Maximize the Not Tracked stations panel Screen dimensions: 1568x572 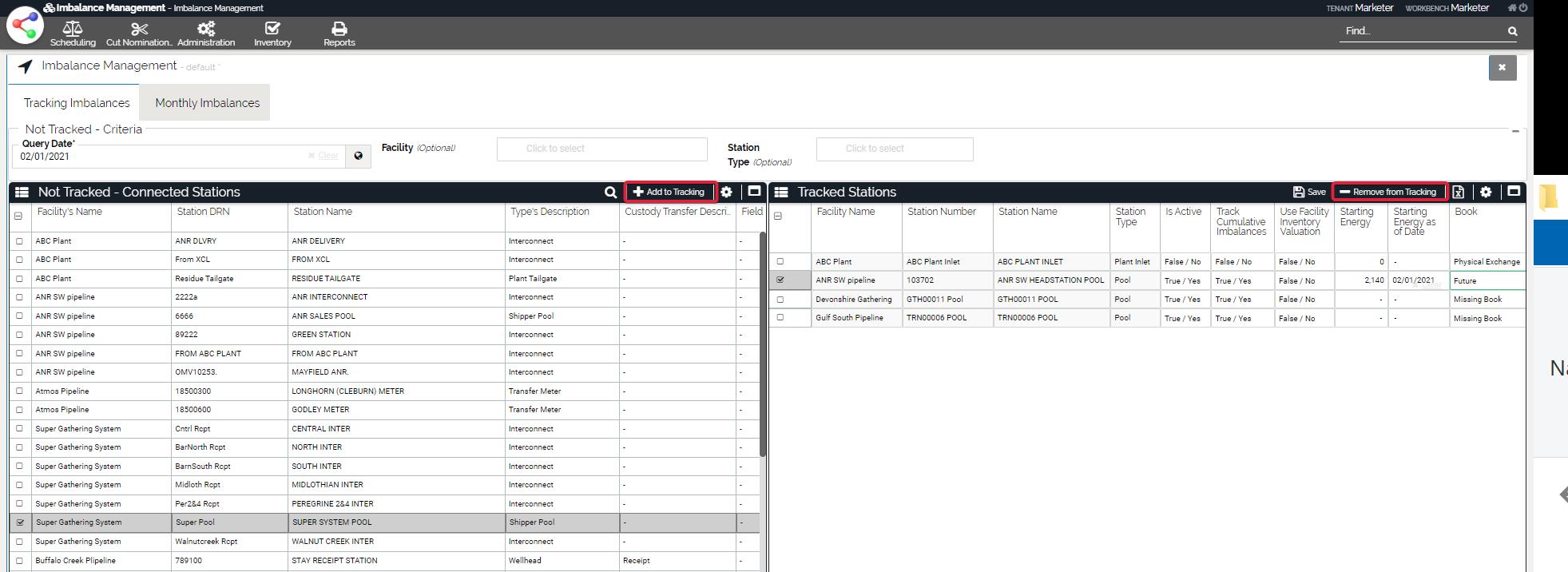[754, 192]
